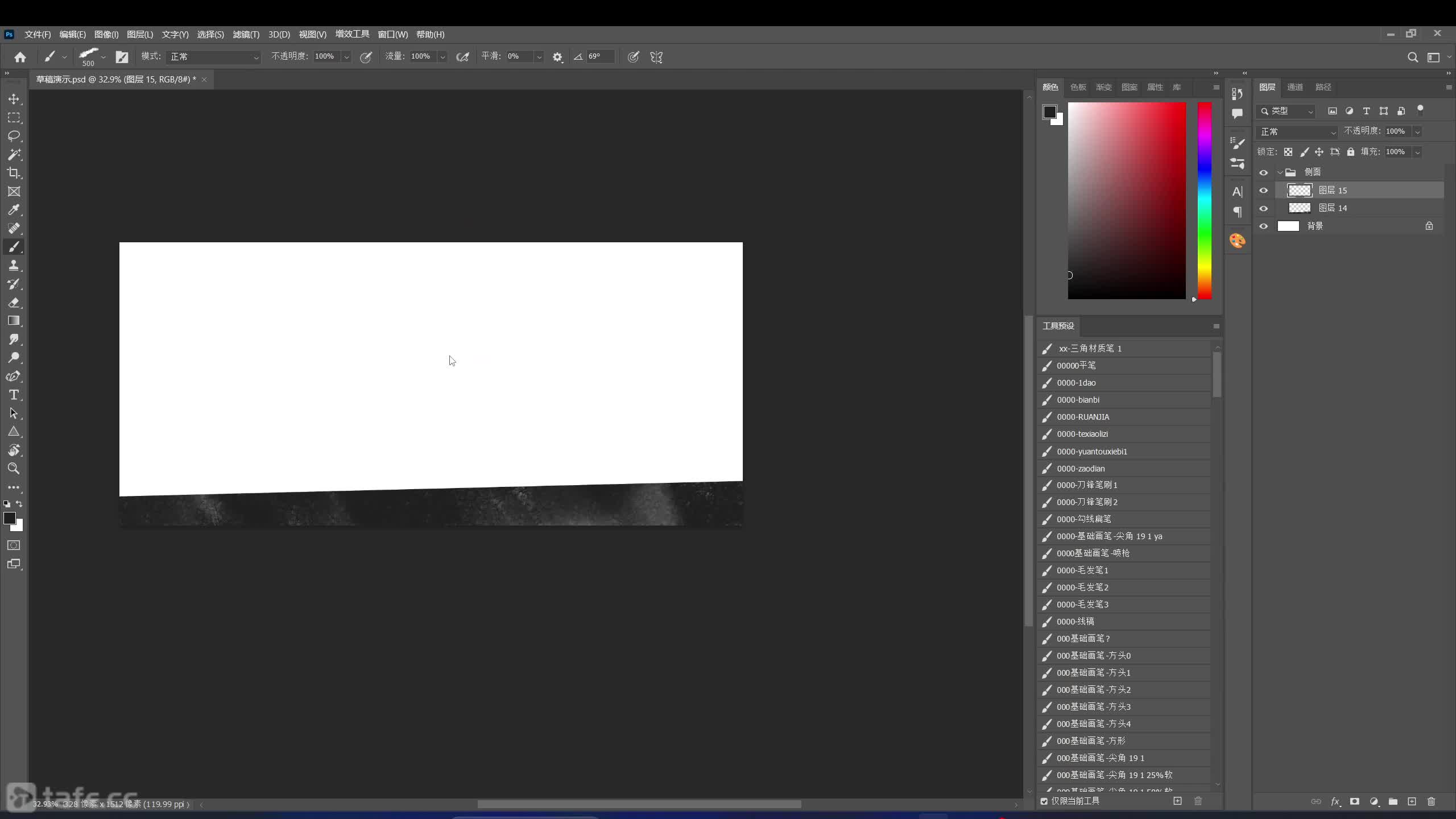The image size is (1456, 819).
Task: Select the Eraser tool
Action: click(x=14, y=303)
